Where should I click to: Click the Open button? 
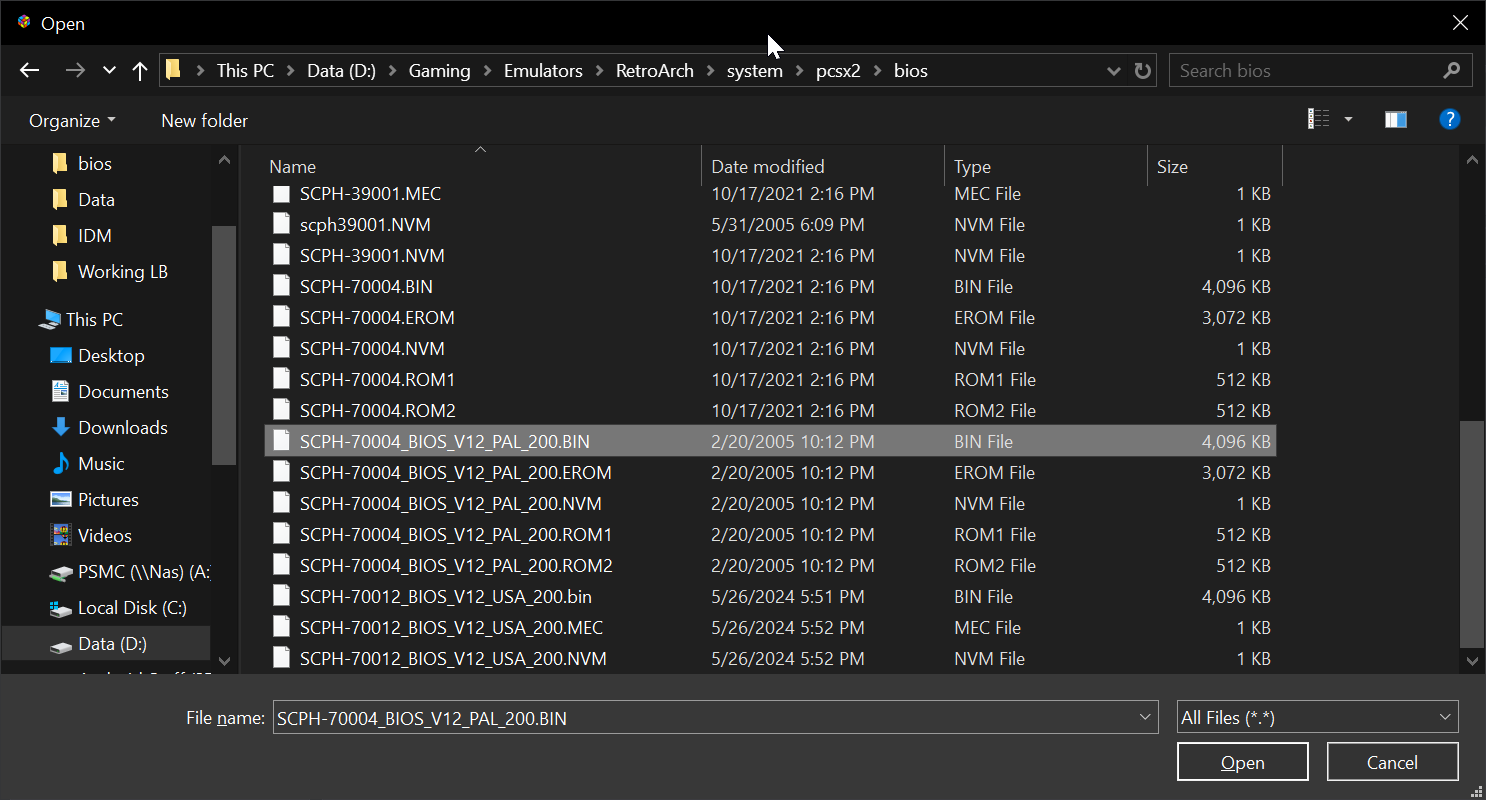pos(1242,762)
